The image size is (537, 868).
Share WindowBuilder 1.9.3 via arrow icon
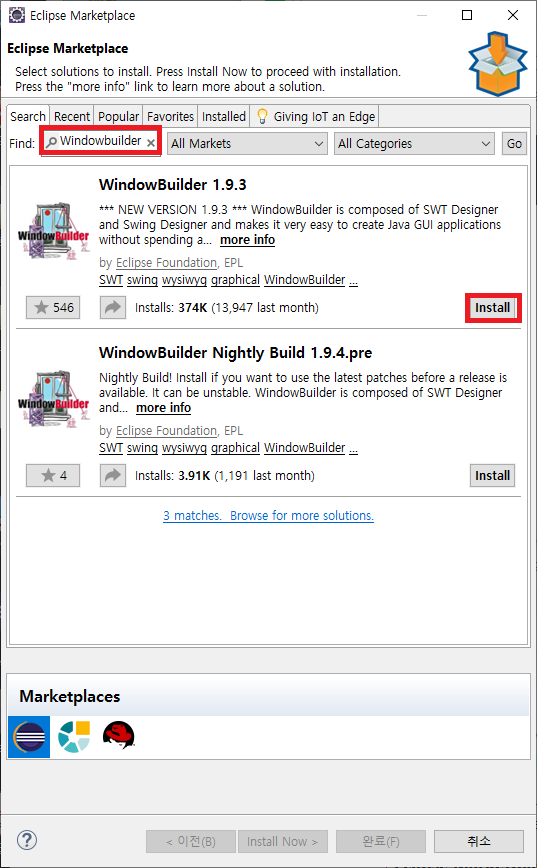point(113,308)
